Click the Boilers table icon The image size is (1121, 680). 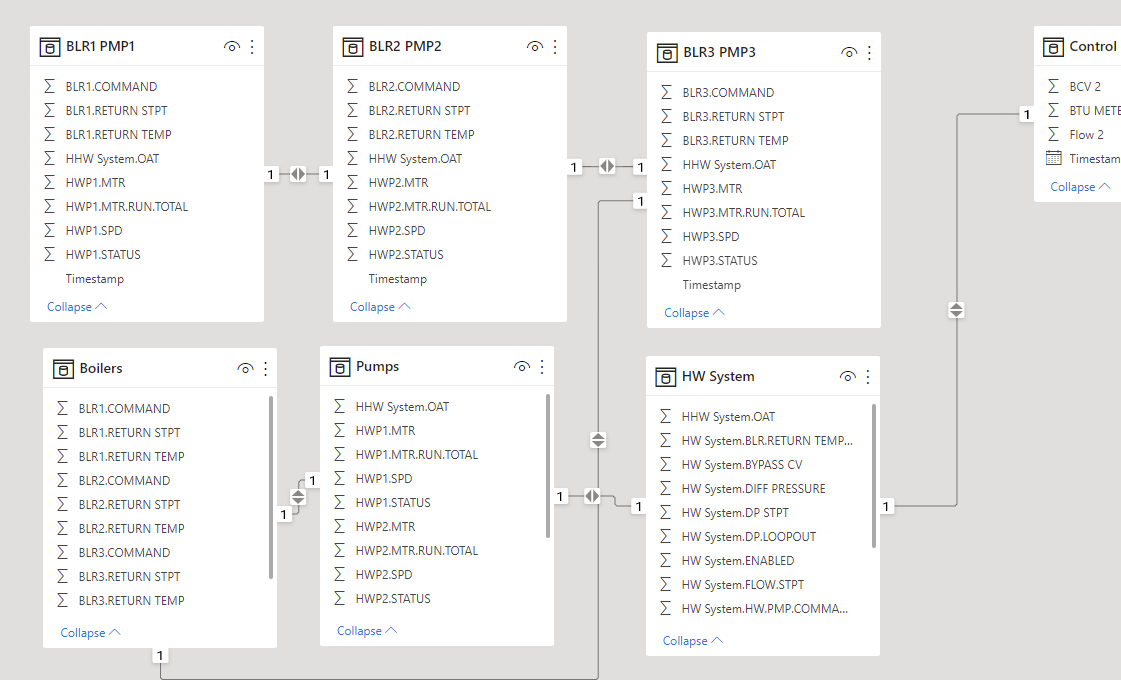63,369
